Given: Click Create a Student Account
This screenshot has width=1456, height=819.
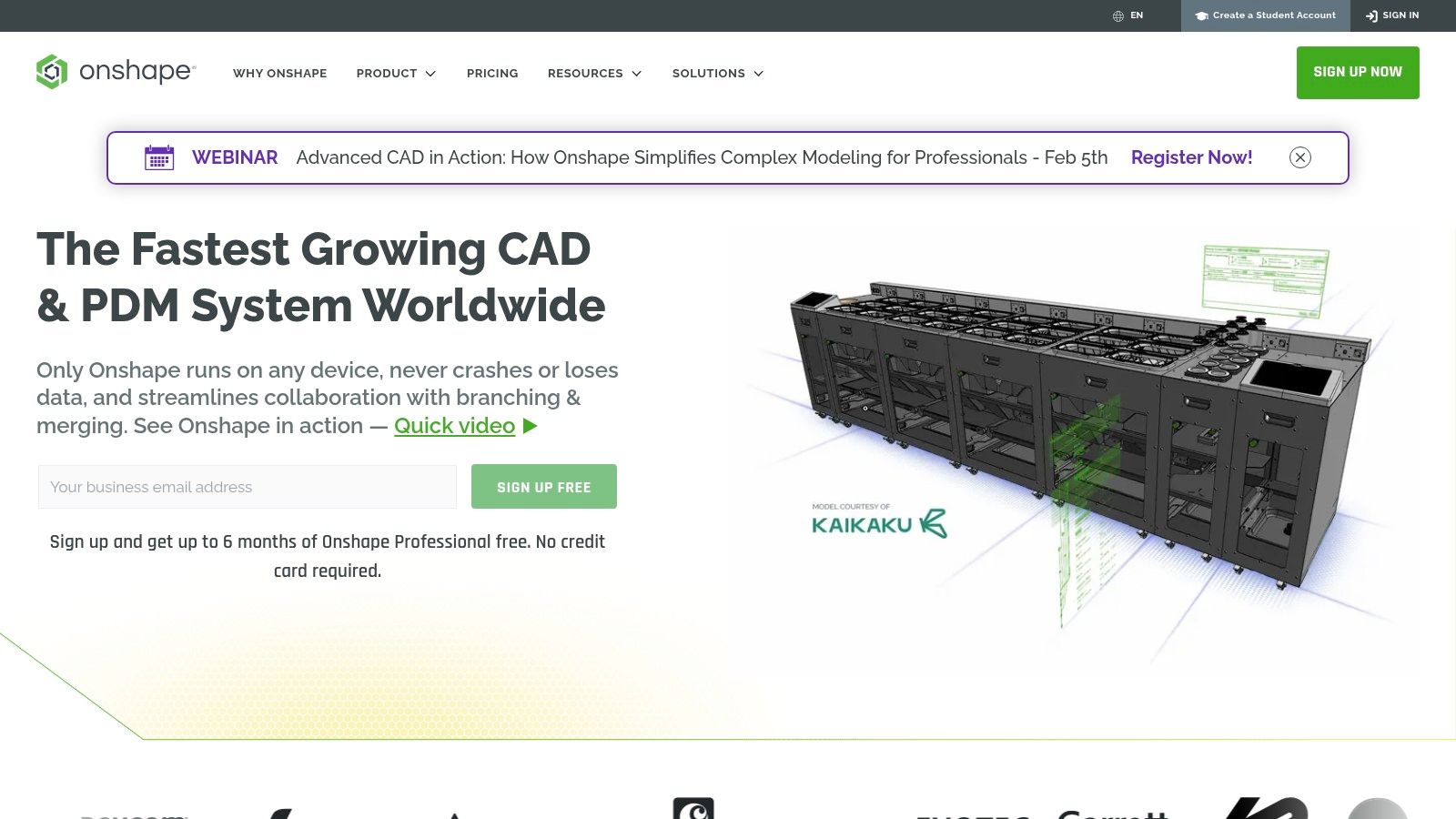Looking at the screenshot, I should point(1266,15).
